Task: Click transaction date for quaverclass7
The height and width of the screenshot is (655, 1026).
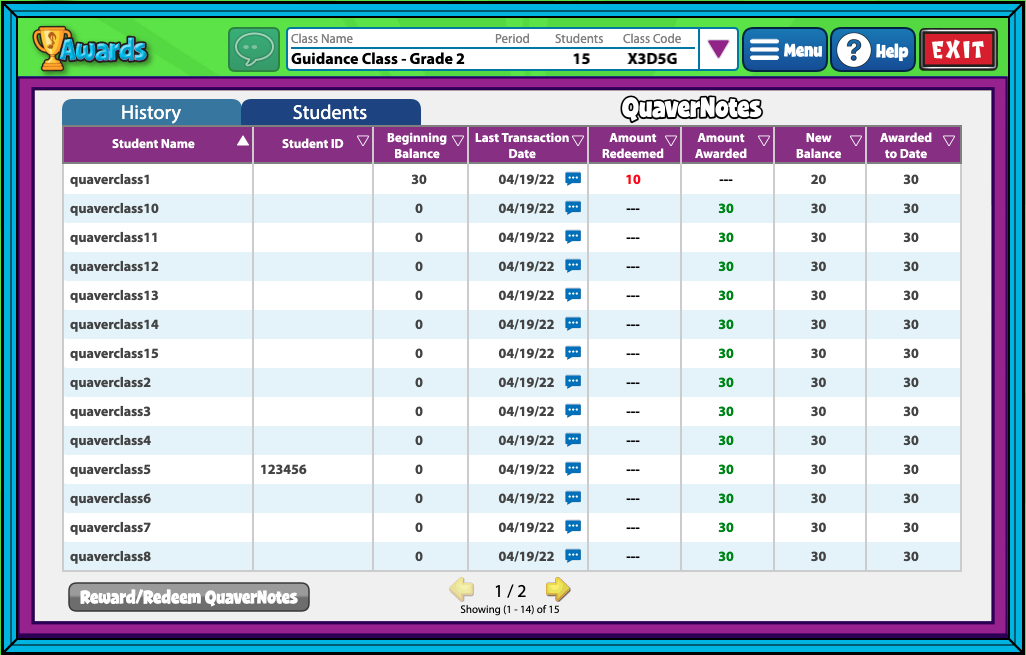Action: tap(526, 527)
